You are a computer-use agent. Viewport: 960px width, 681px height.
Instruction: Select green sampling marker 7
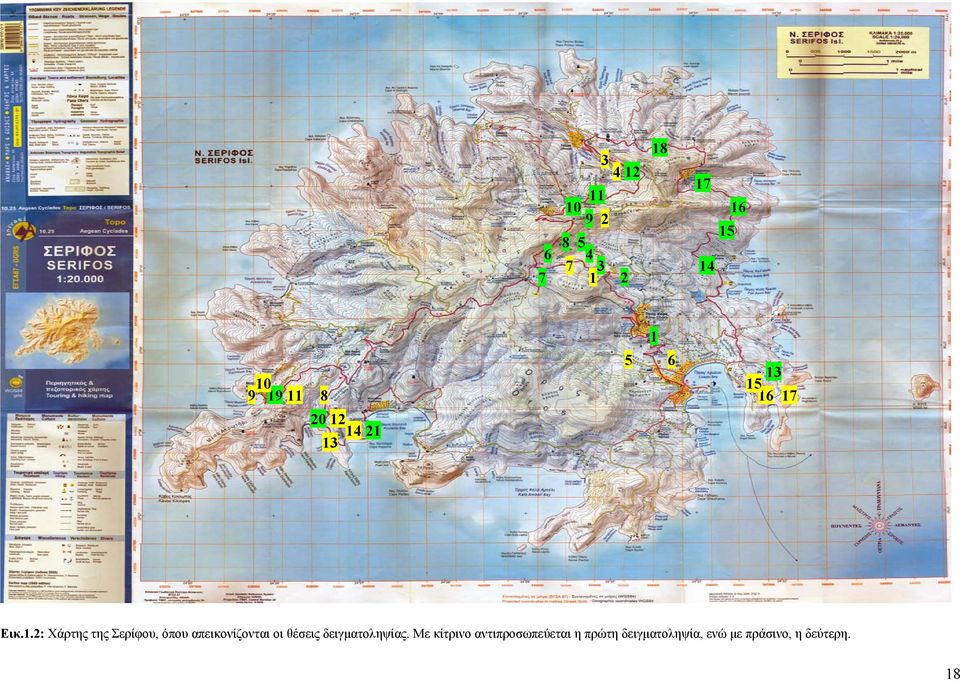point(541,277)
